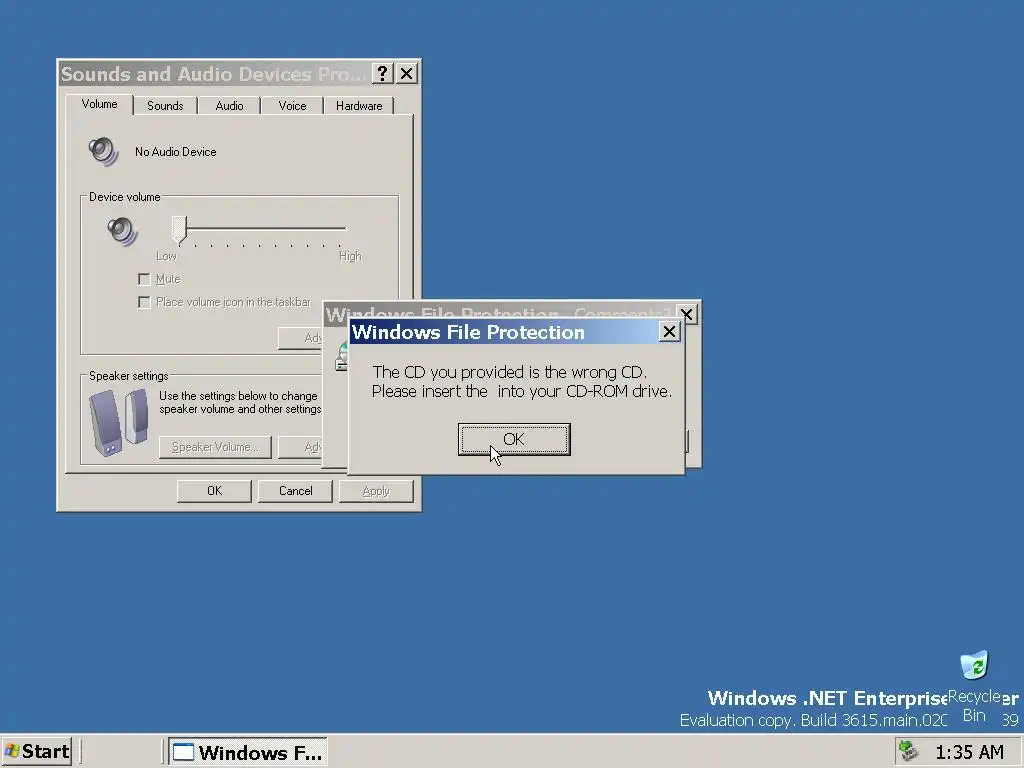Click OK in Windows File Protection dialog
The width and height of the screenshot is (1024, 768).
(514, 439)
